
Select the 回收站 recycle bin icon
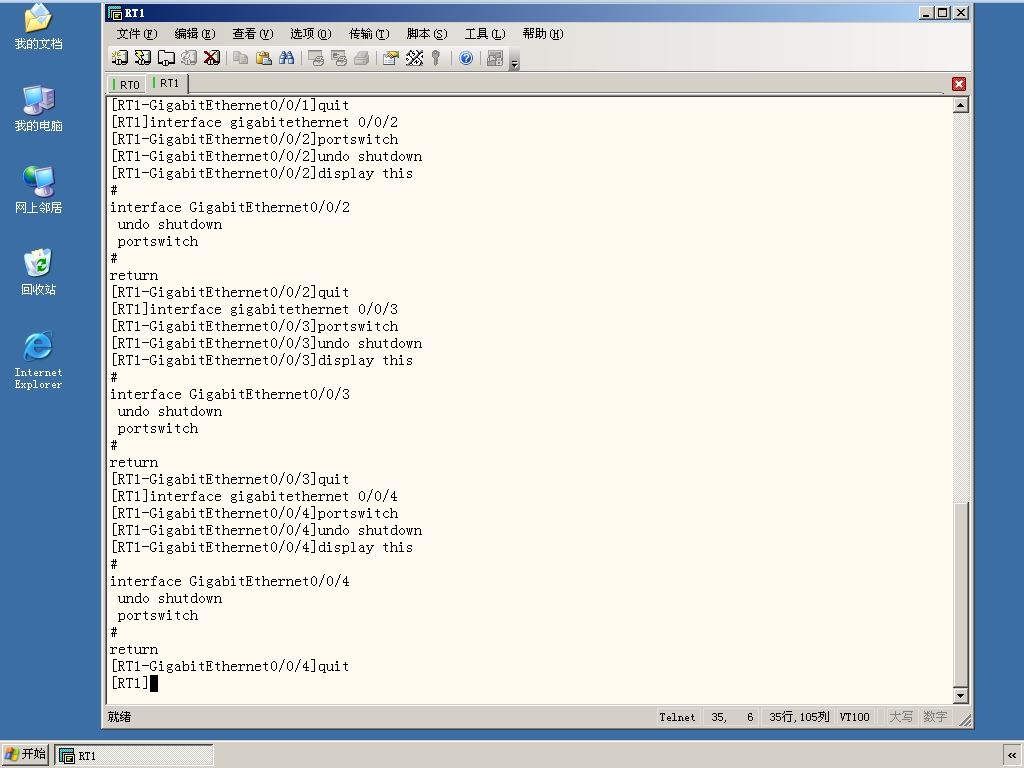coord(39,272)
